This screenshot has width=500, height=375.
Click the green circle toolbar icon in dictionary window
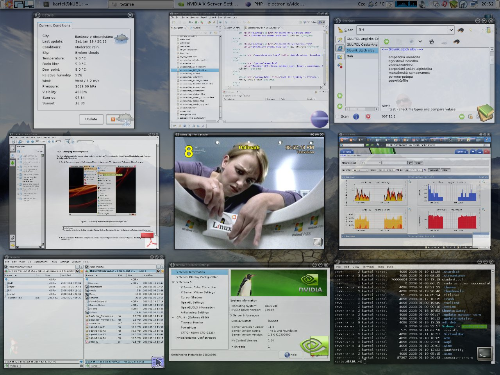click(387, 42)
